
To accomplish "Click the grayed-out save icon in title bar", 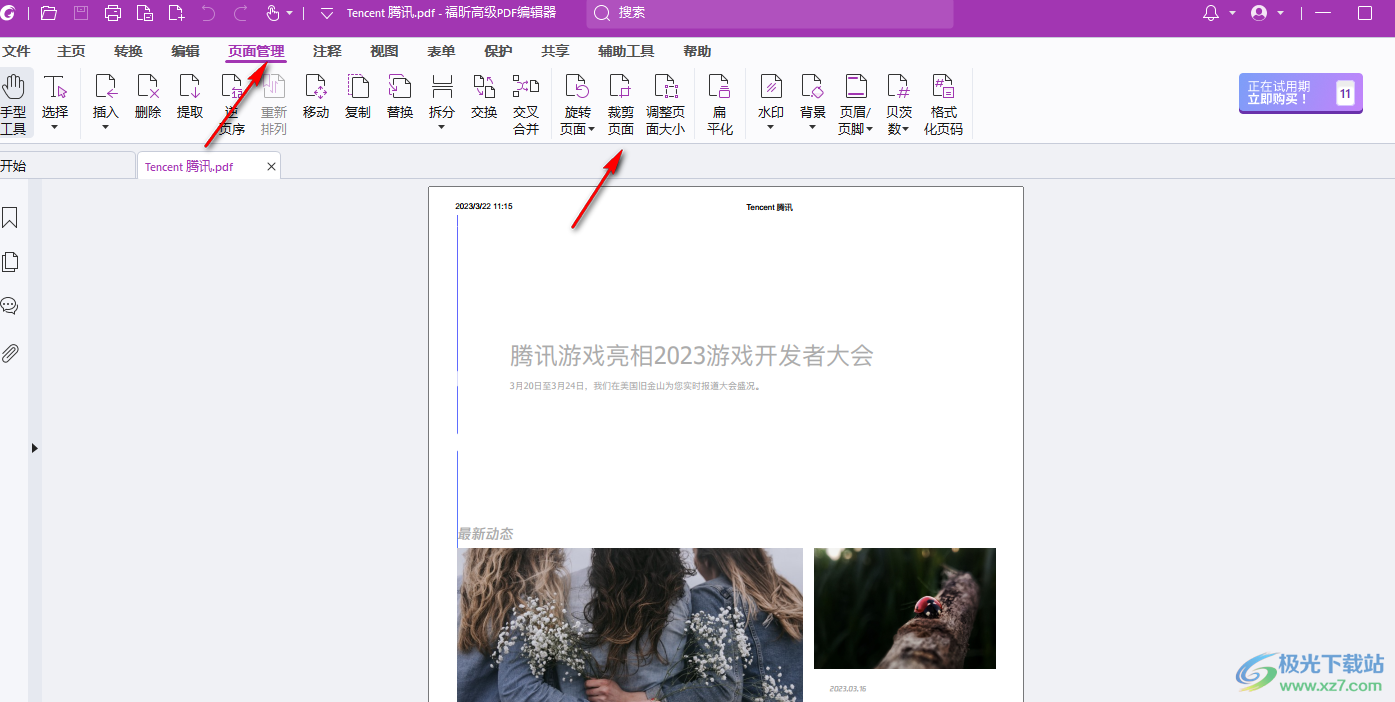I will tap(81, 13).
